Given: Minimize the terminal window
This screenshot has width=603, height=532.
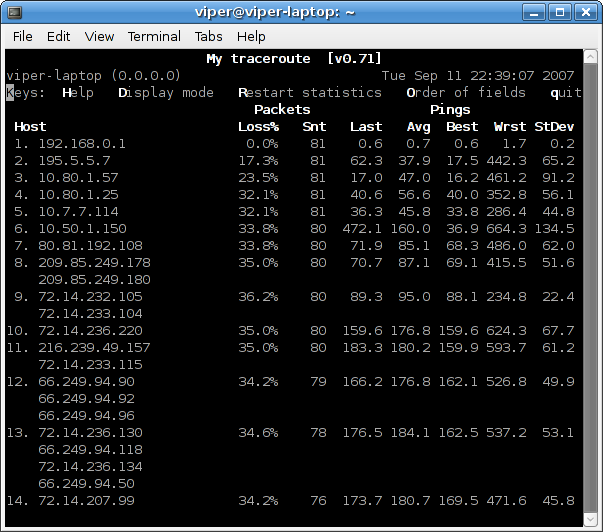Looking at the screenshot, I should pos(534,13).
